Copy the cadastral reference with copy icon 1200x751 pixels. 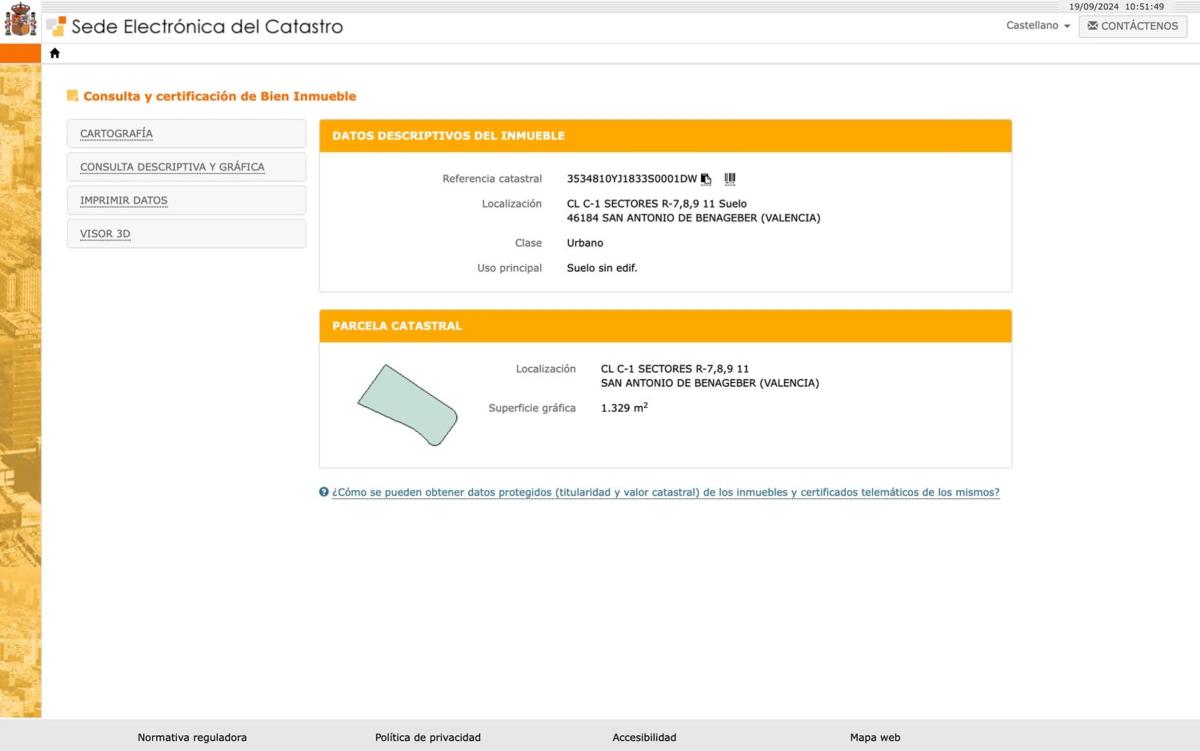[x=706, y=179]
